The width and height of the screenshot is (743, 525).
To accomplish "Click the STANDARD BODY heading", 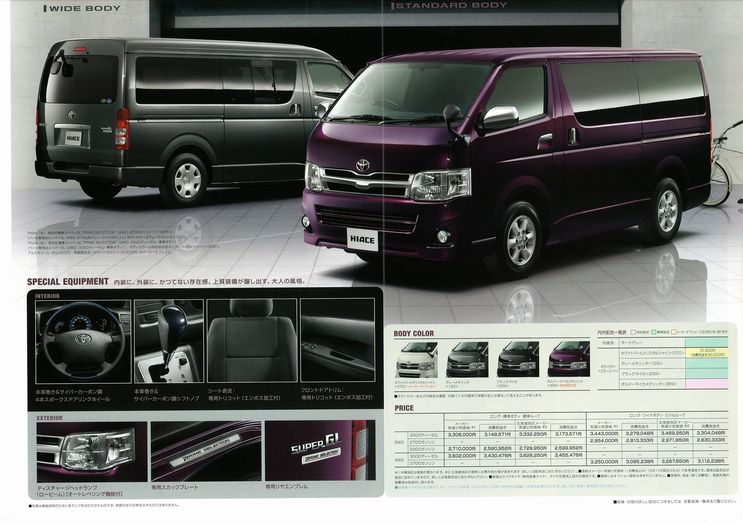I will point(449,6).
